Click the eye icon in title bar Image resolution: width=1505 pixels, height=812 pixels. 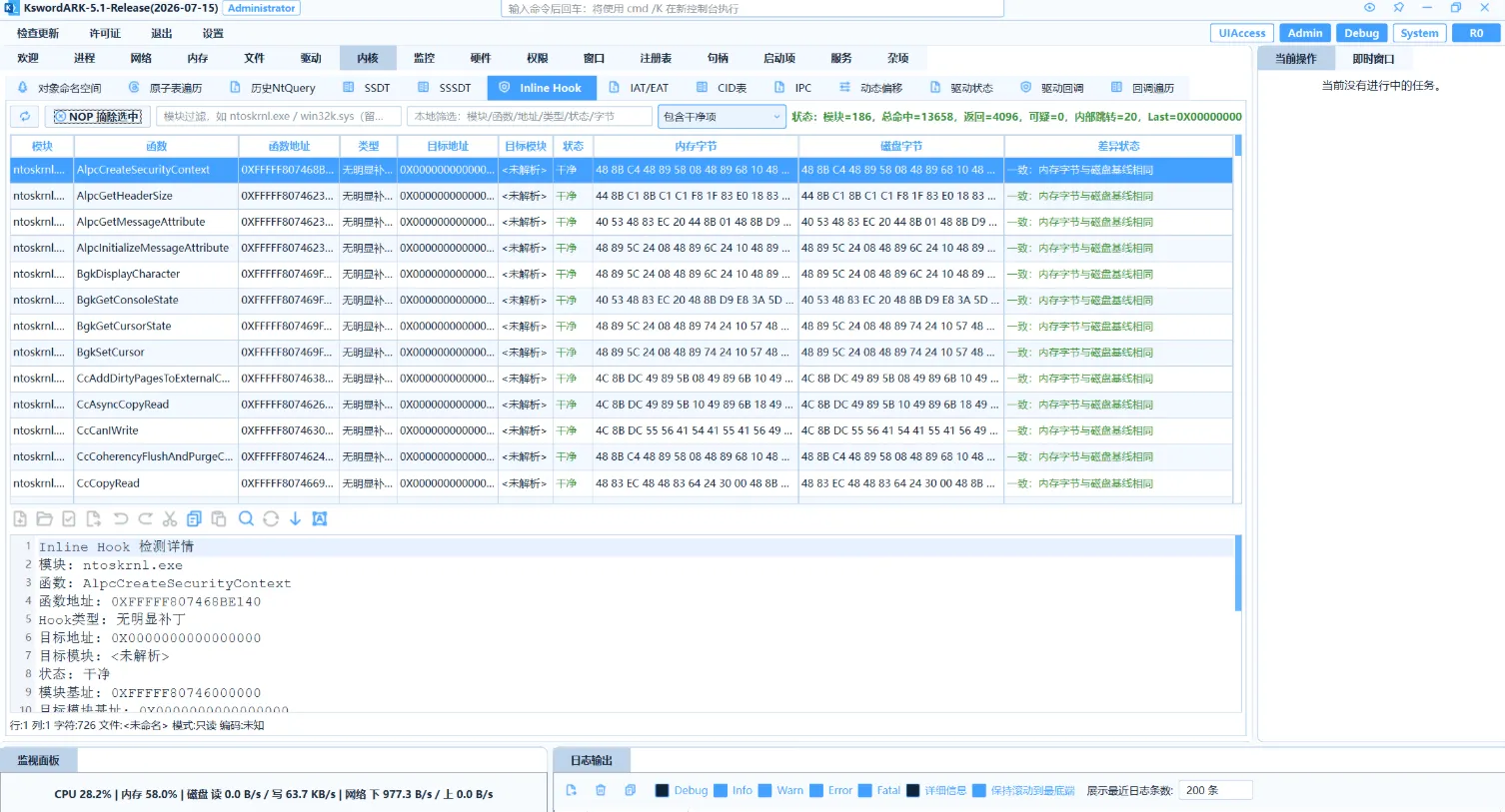point(1369,7)
